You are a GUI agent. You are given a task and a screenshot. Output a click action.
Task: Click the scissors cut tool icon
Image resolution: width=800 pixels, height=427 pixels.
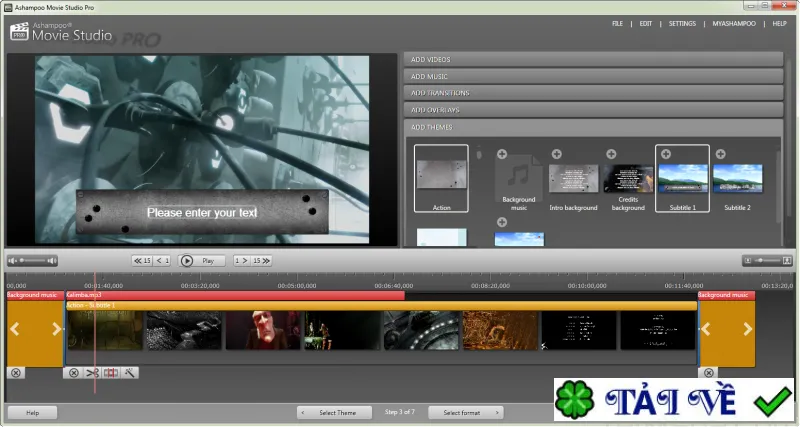[92, 373]
